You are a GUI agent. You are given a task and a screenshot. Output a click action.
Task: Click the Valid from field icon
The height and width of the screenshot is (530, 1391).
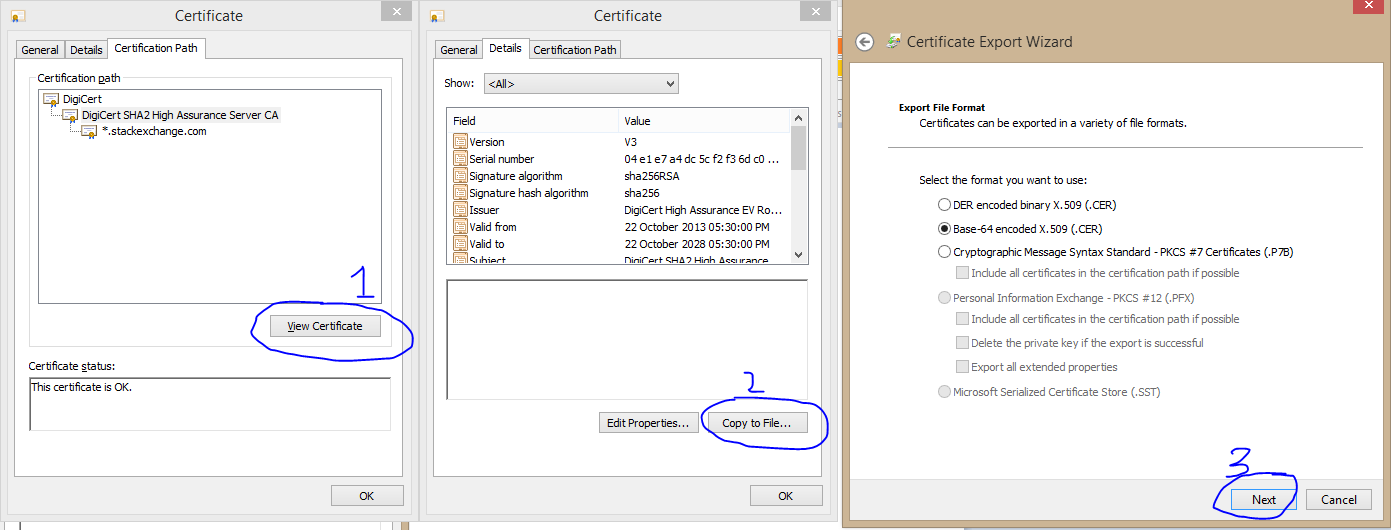tap(460, 227)
